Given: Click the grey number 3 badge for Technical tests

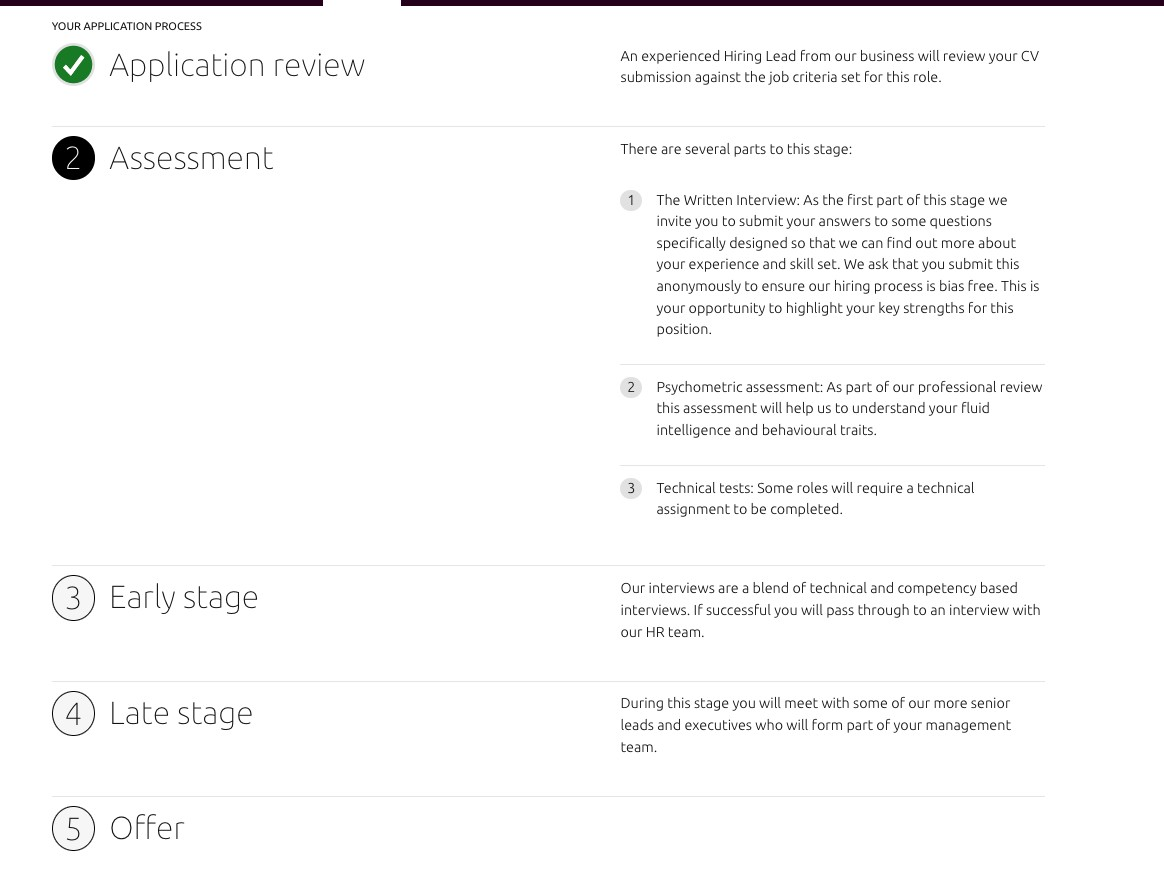Looking at the screenshot, I should (631, 488).
